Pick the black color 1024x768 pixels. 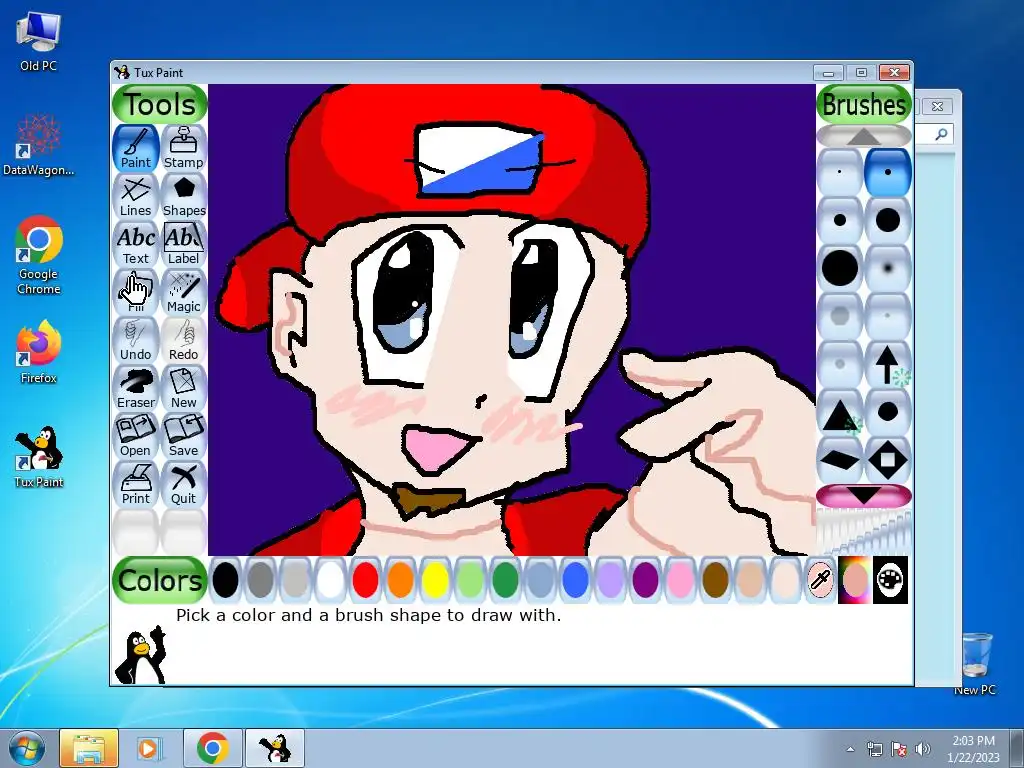pyautogui.click(x=225, y=580)
